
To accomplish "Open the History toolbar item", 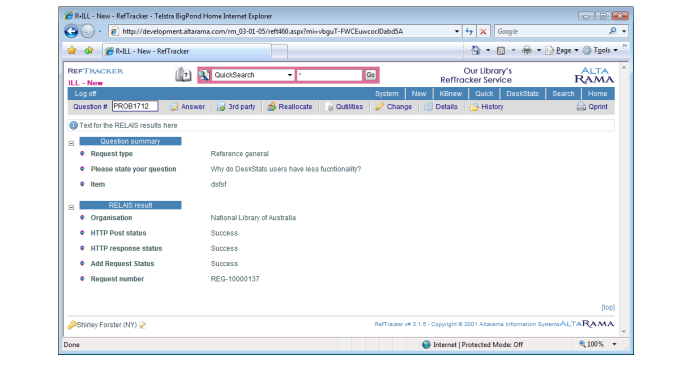I will 487,107.
